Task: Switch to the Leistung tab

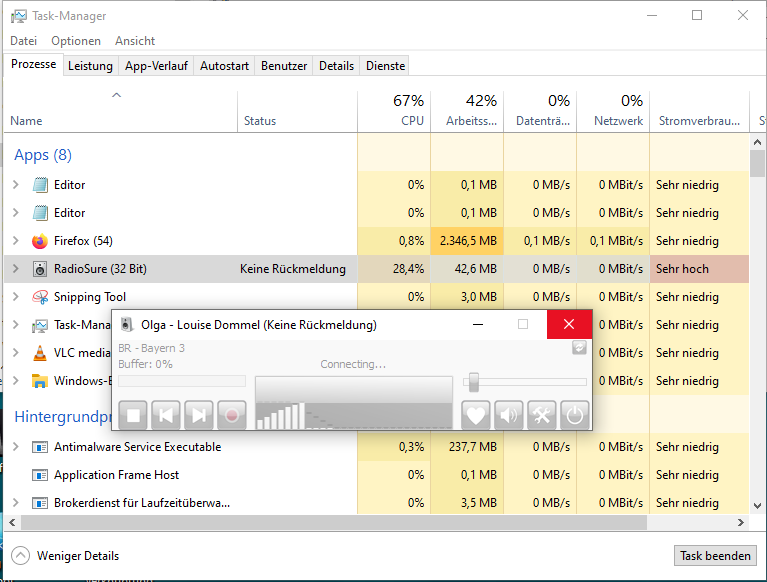Action: pos(90,66)
